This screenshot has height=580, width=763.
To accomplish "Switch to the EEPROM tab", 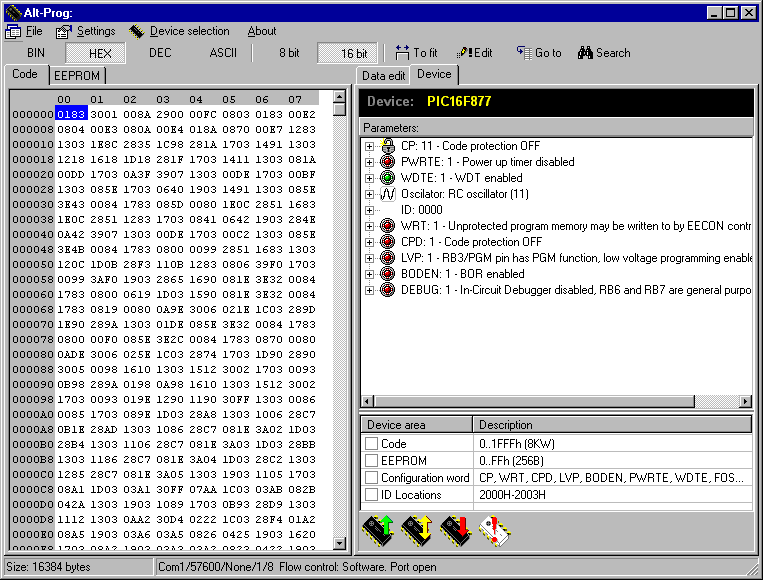I will [76, 75].
